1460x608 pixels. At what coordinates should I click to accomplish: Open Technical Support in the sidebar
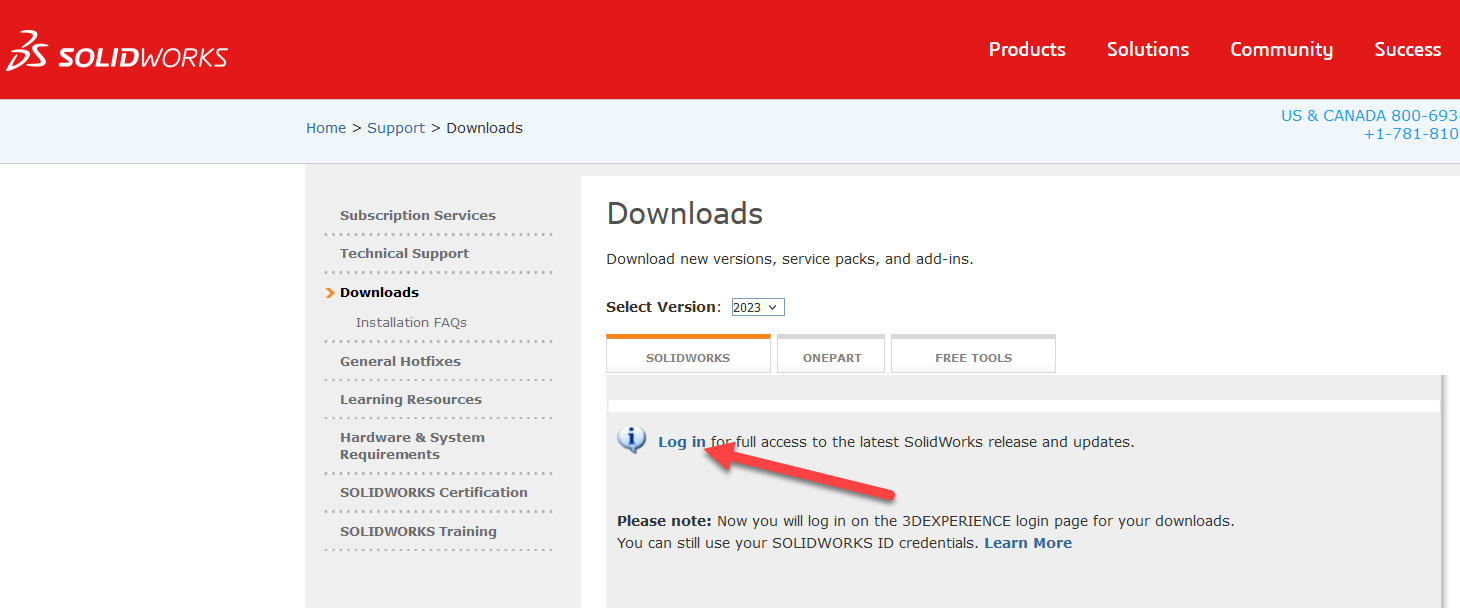[x=404, y=253]
